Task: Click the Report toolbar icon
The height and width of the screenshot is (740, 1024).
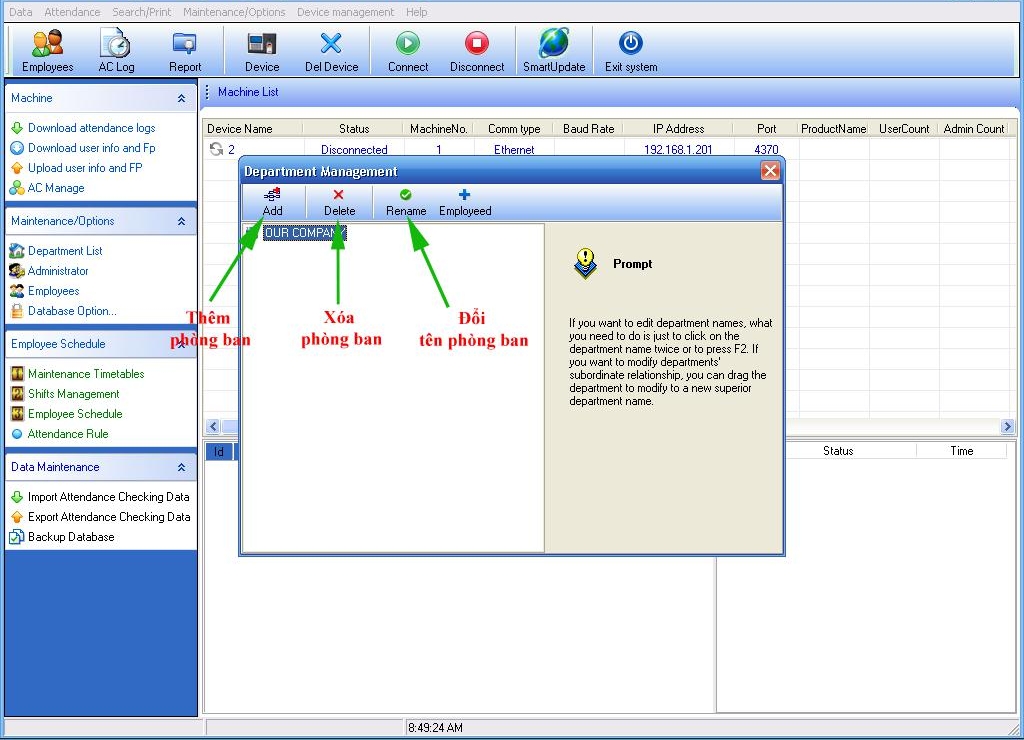Action: [x=185, y=51]
